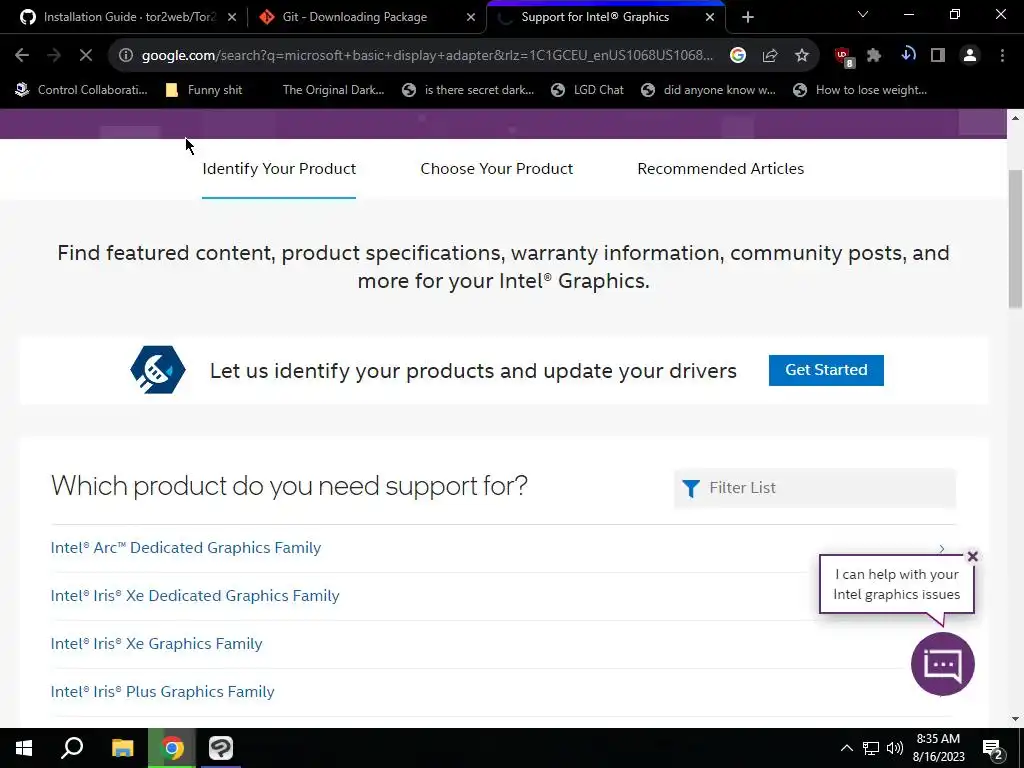Click the share page icon
The width and height of the screenshot is (1024, 768).
coord(770,56)
